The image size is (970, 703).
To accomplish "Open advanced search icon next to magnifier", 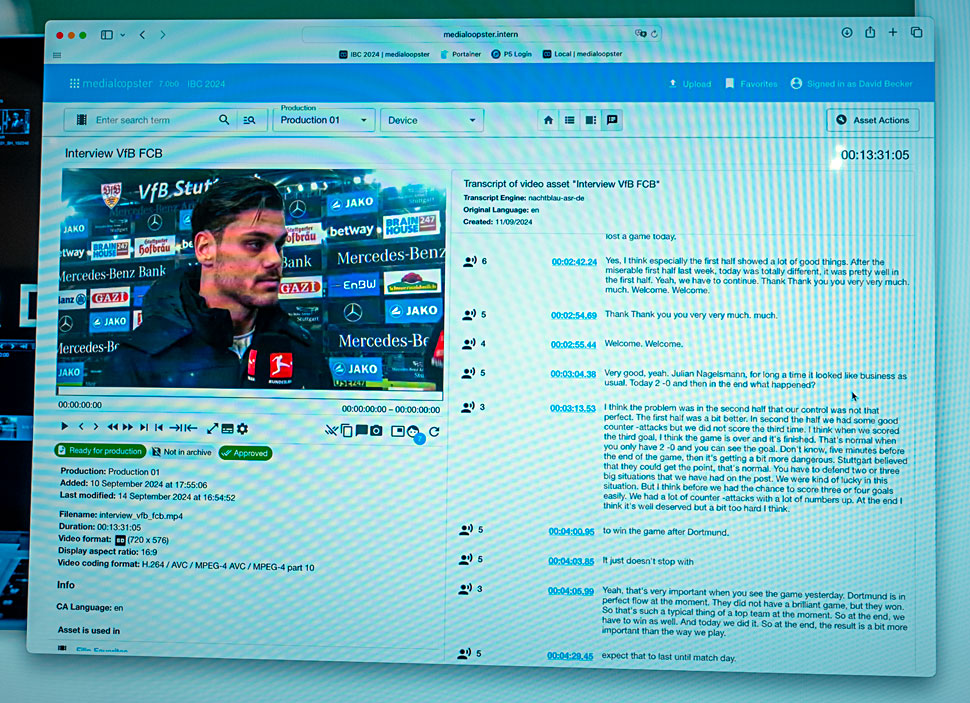I will [249, 120].
